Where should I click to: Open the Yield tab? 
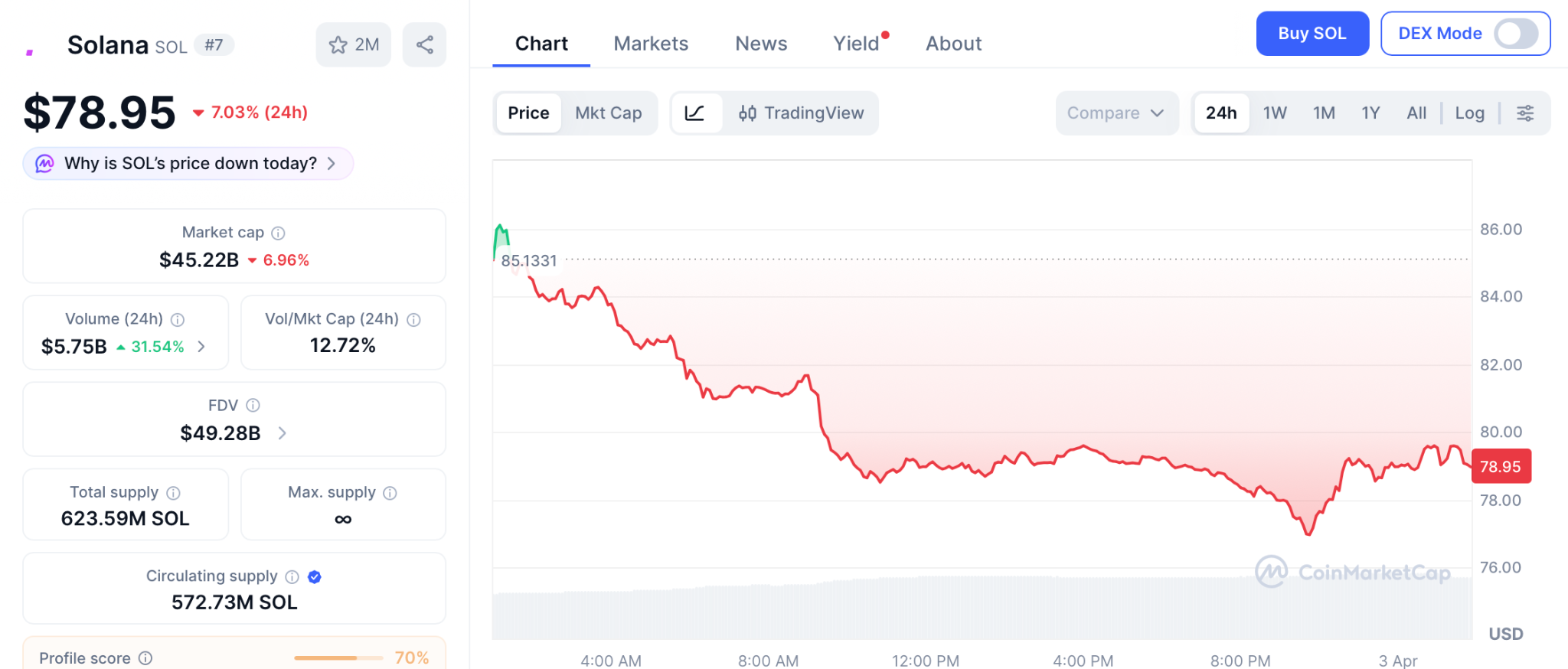coord(856,44)
